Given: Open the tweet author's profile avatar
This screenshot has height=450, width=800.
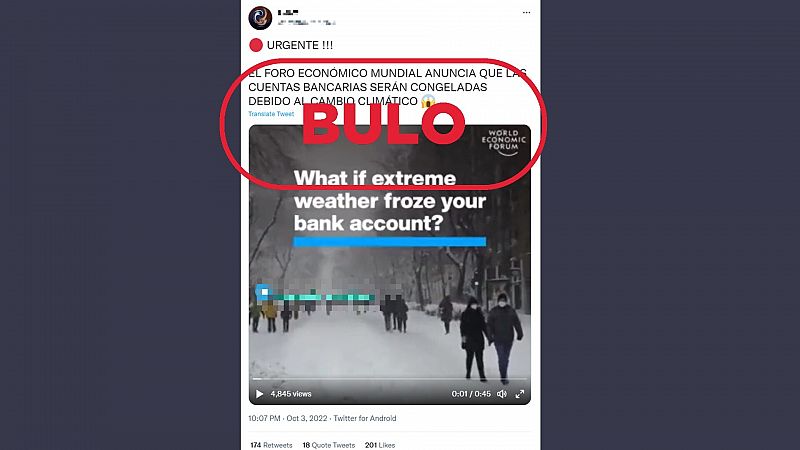Looking at the screenshot, I should tap(260, 18).
